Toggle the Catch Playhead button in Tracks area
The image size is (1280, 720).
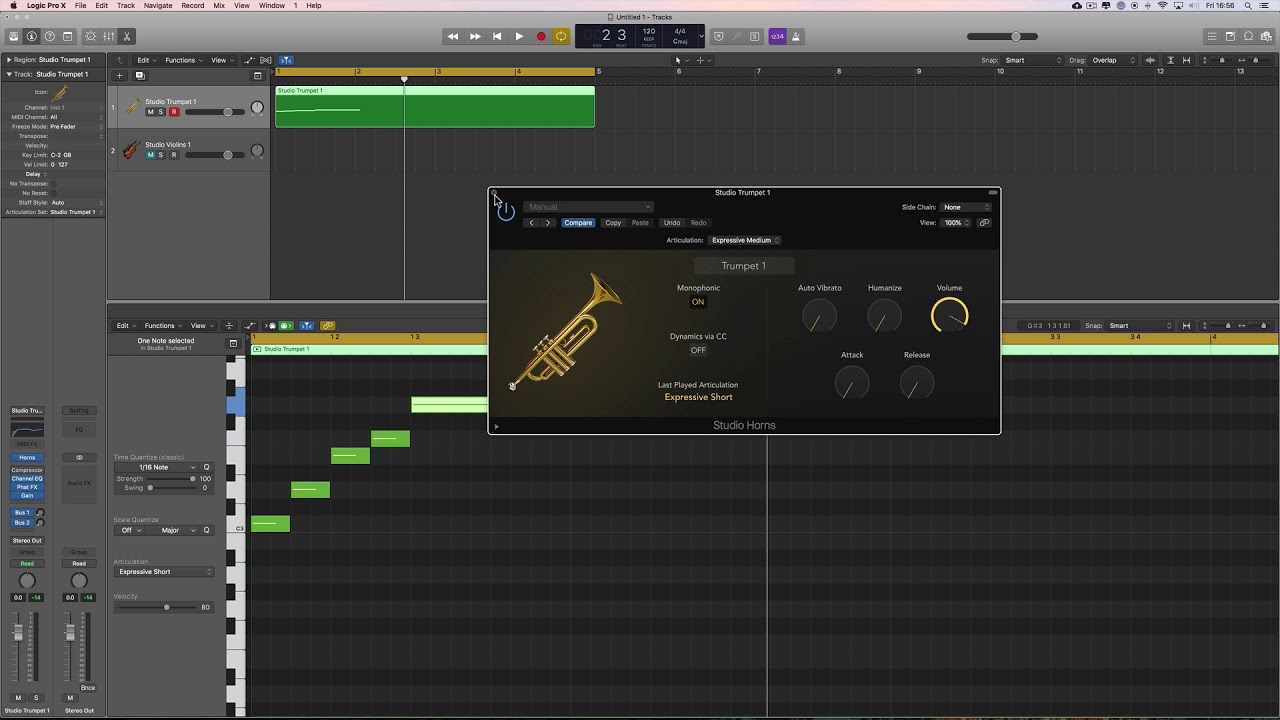(286, 60)
